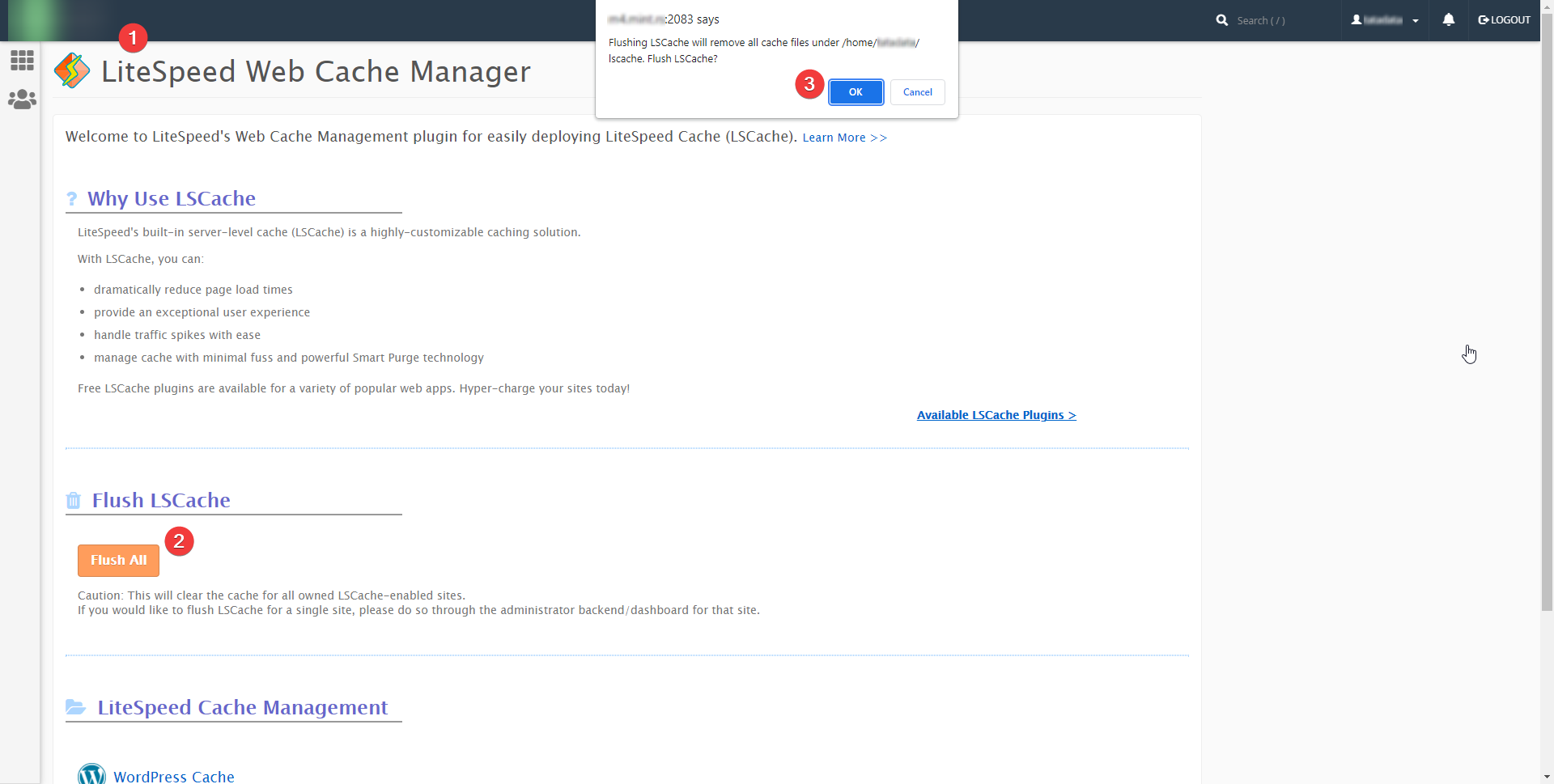
Task: Open the applications grid icon in sidebar
Action: [22, 60]
